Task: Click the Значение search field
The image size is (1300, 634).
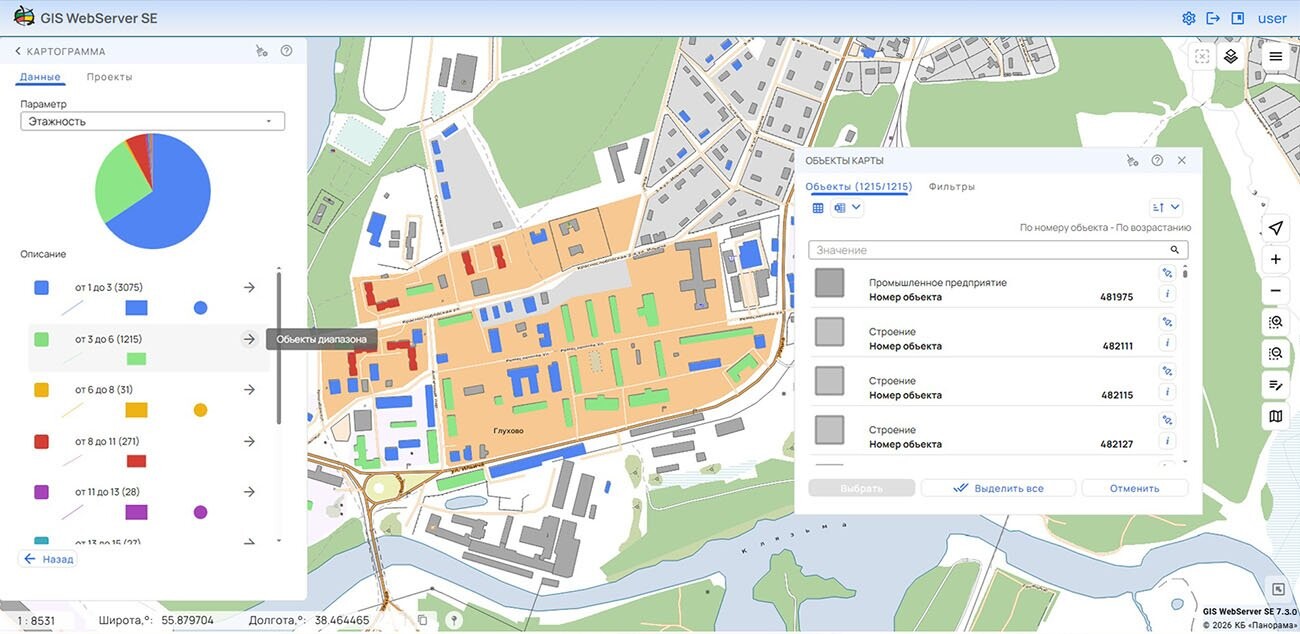Action: [x=990, y=250]
